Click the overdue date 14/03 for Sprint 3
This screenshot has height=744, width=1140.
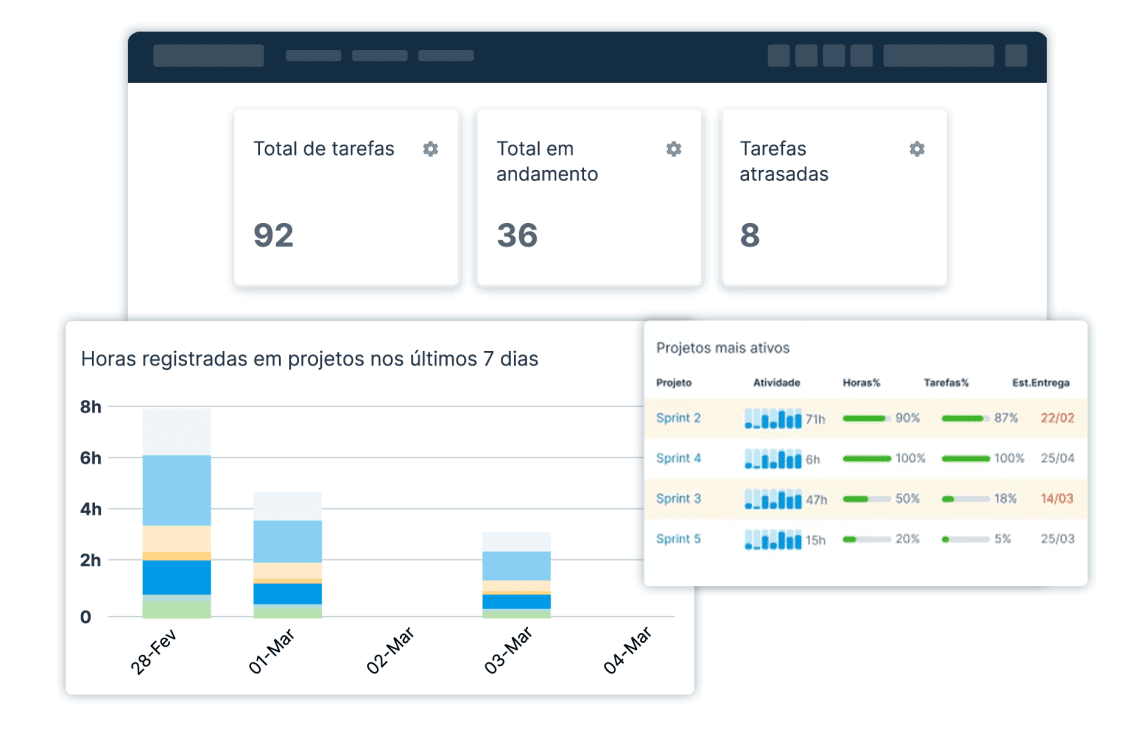[1057, 499]
